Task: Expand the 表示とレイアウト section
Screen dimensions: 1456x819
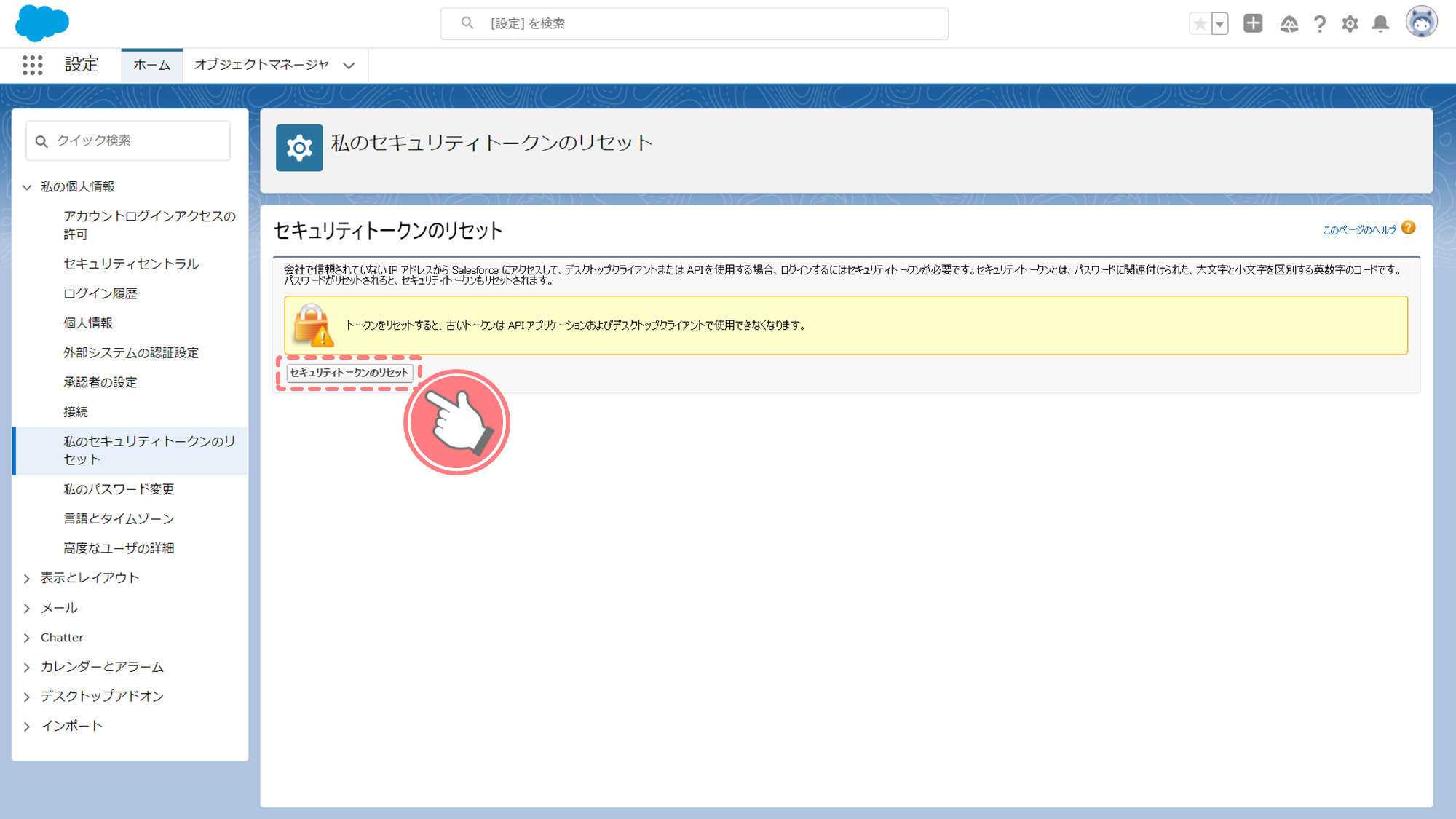Action: (x=27, y=578)
